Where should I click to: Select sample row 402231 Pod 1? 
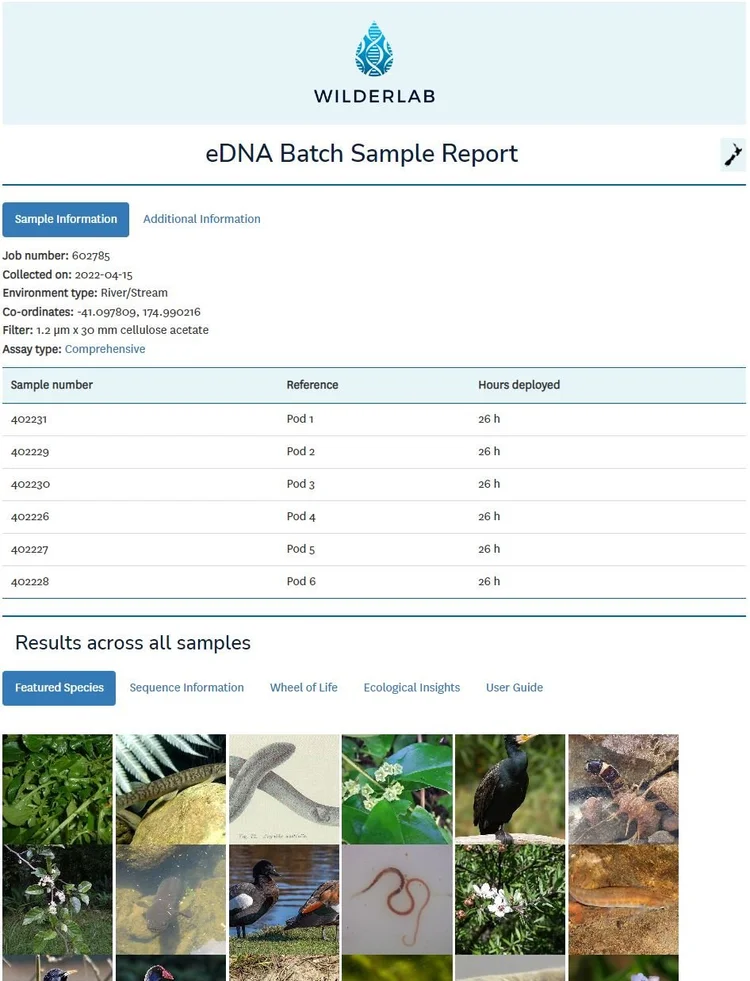coord(374,419)
